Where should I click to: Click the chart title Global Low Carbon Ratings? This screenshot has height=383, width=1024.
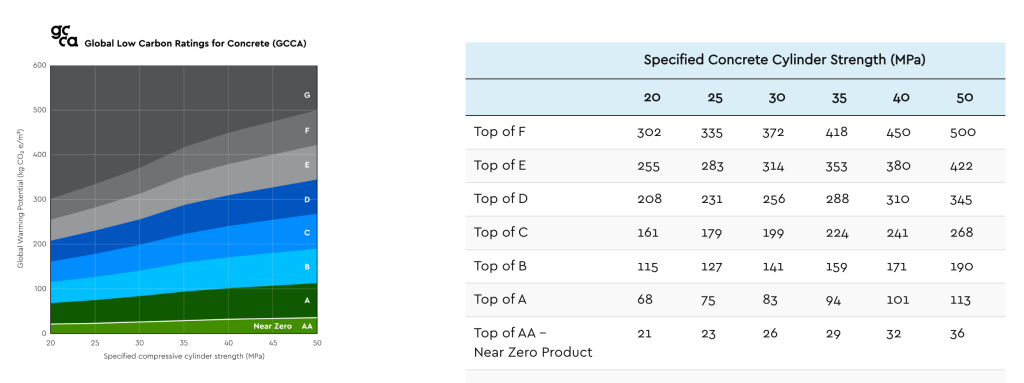click(195, 43)
